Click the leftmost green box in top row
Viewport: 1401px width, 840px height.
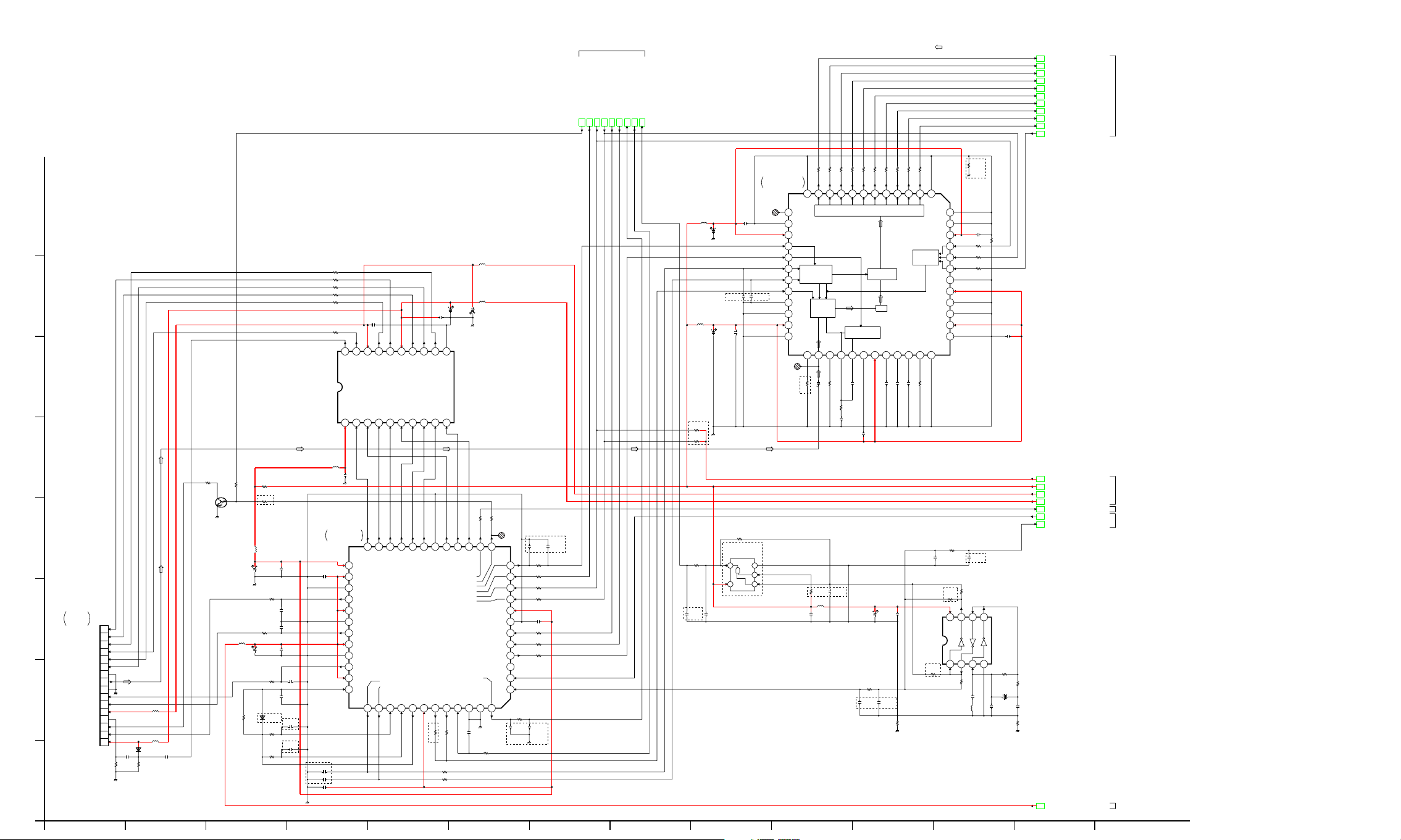(582, 122)
